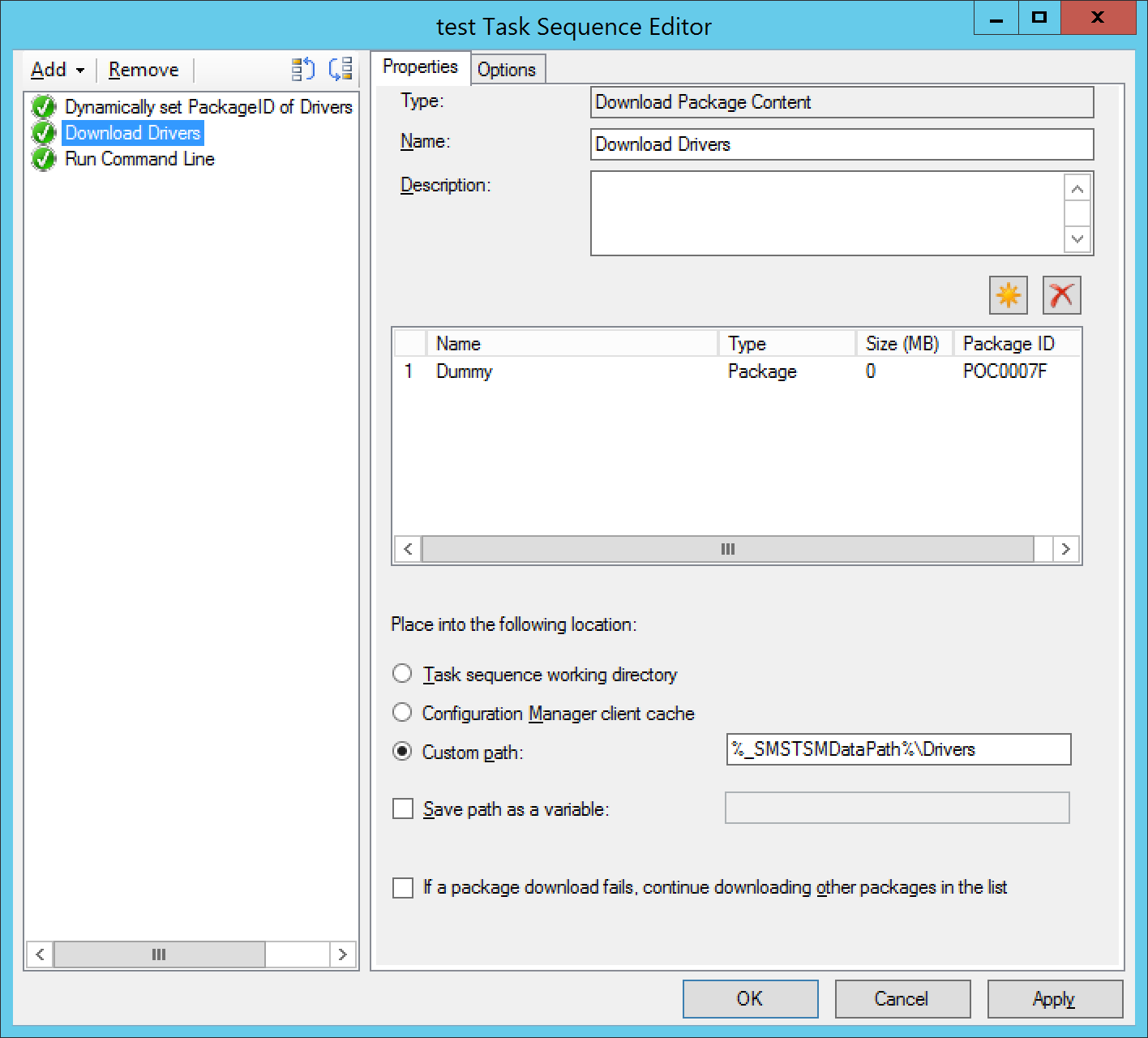Viewport: 1148px width, 1038px height.
Task: Click the step tree horizontal scrollbar thumb
Action: pyautogui.click(x=159, y=954)
